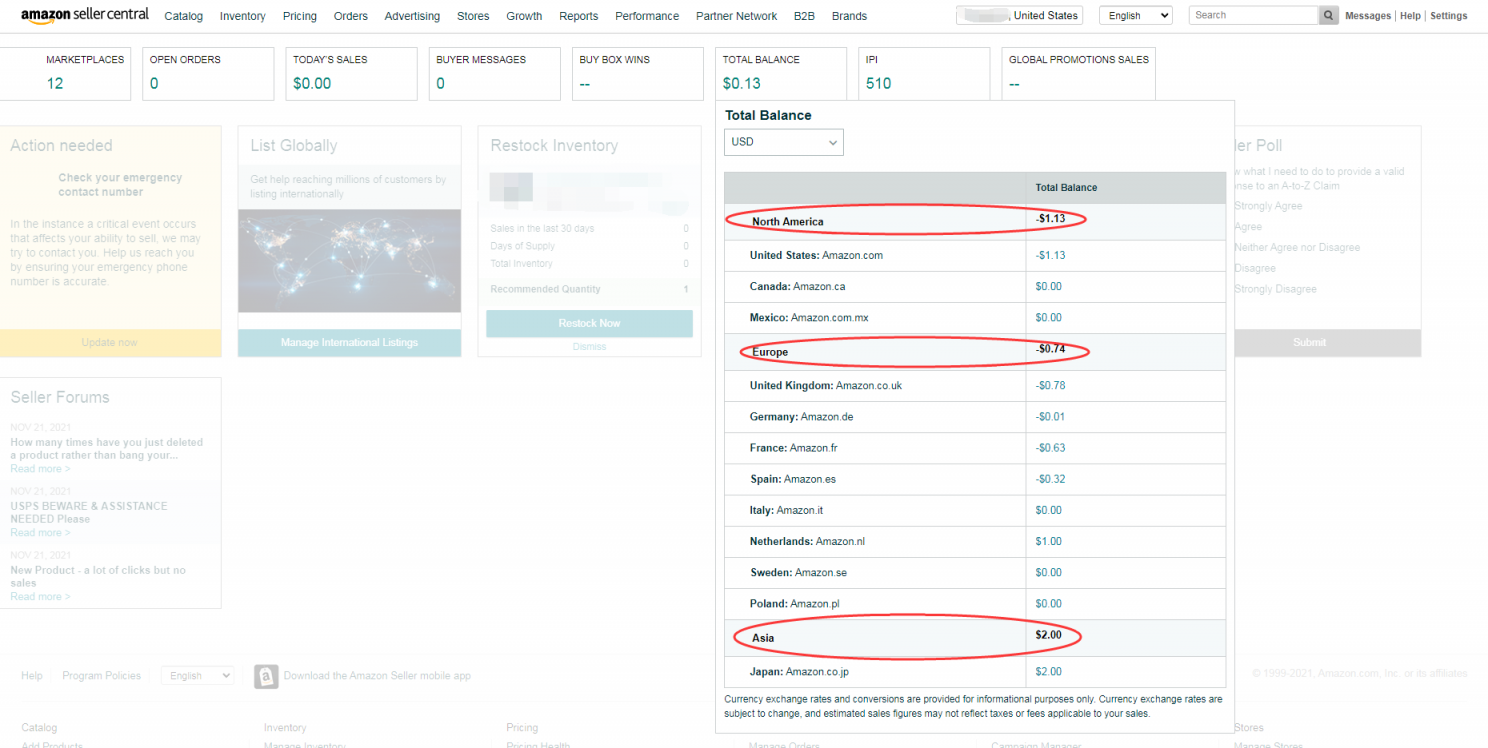Click into the Search field
The height and width of the screenshot is (748, 1488).
coord(1254,15)
